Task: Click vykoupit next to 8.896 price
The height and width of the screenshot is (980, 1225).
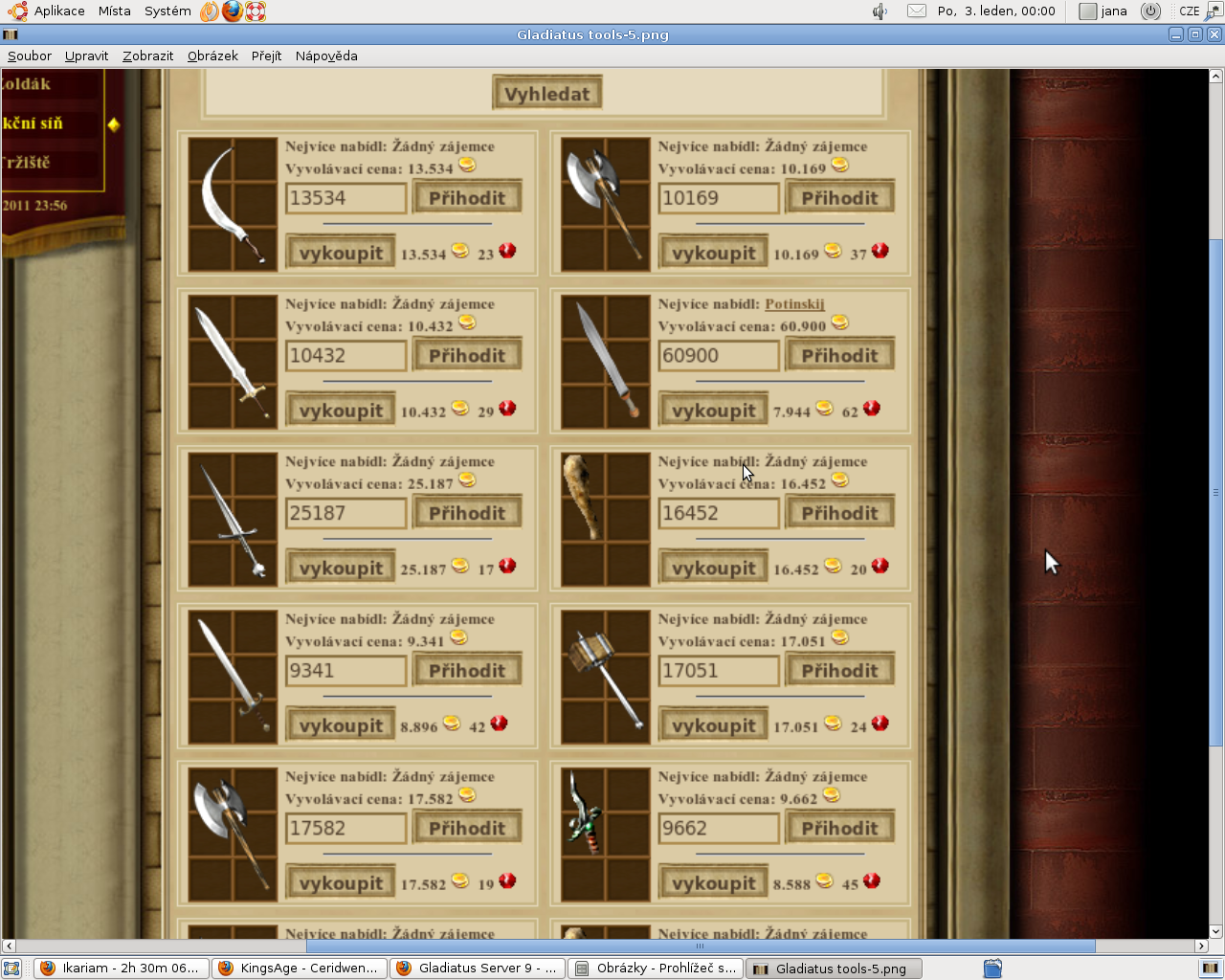Action: pyautogui.click(x=341, y=725)
